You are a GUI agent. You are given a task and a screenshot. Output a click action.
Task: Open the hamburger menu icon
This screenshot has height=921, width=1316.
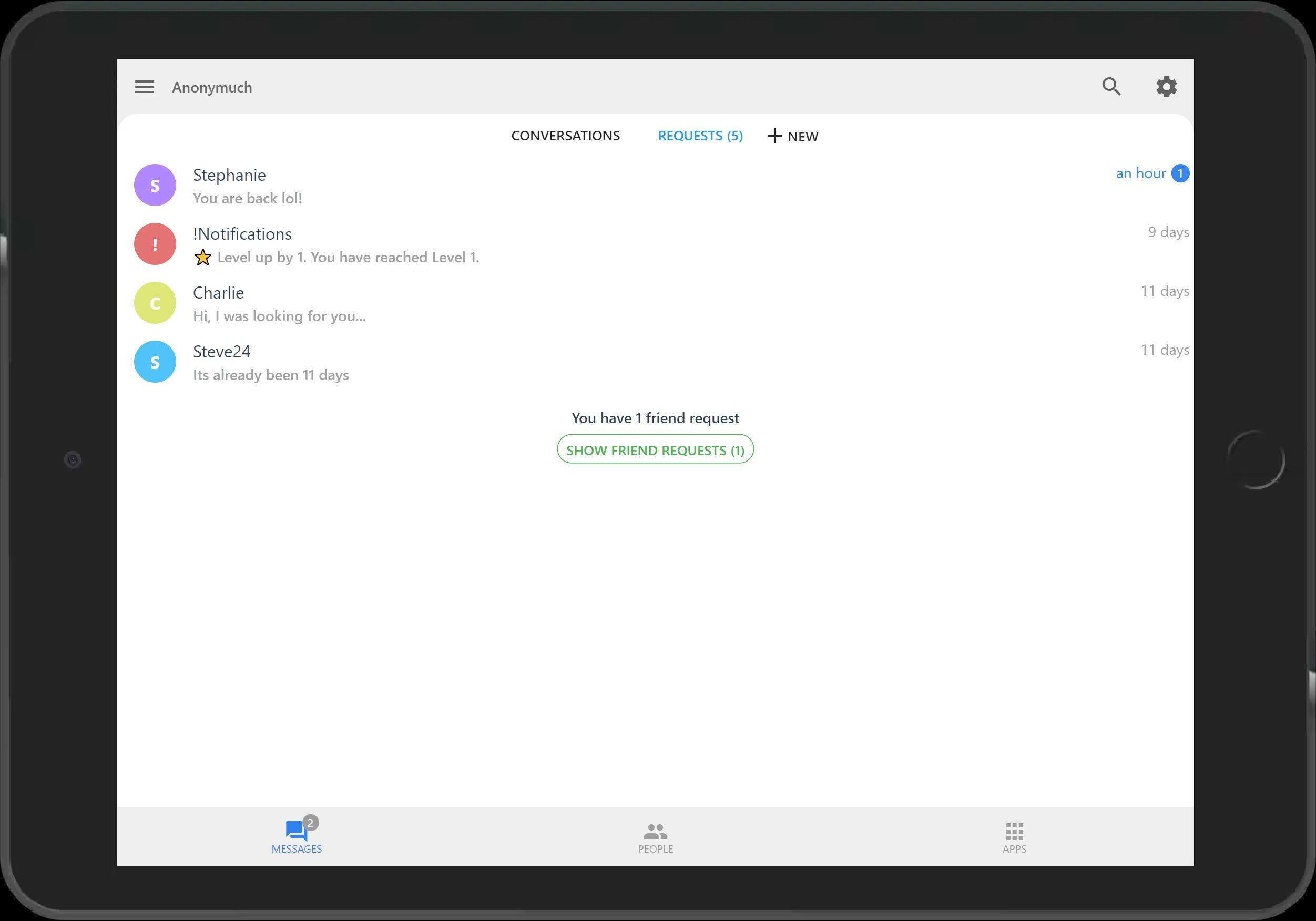[x=145, y=87]
